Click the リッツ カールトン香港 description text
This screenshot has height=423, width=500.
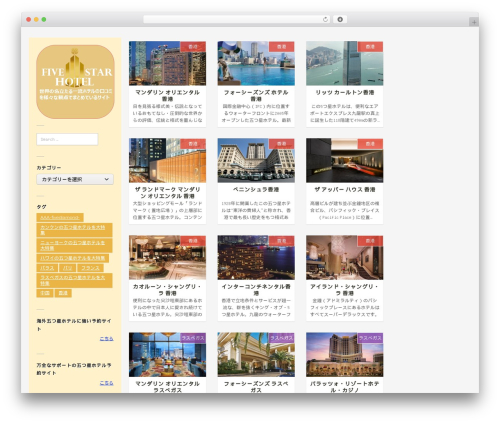point(345,113)
